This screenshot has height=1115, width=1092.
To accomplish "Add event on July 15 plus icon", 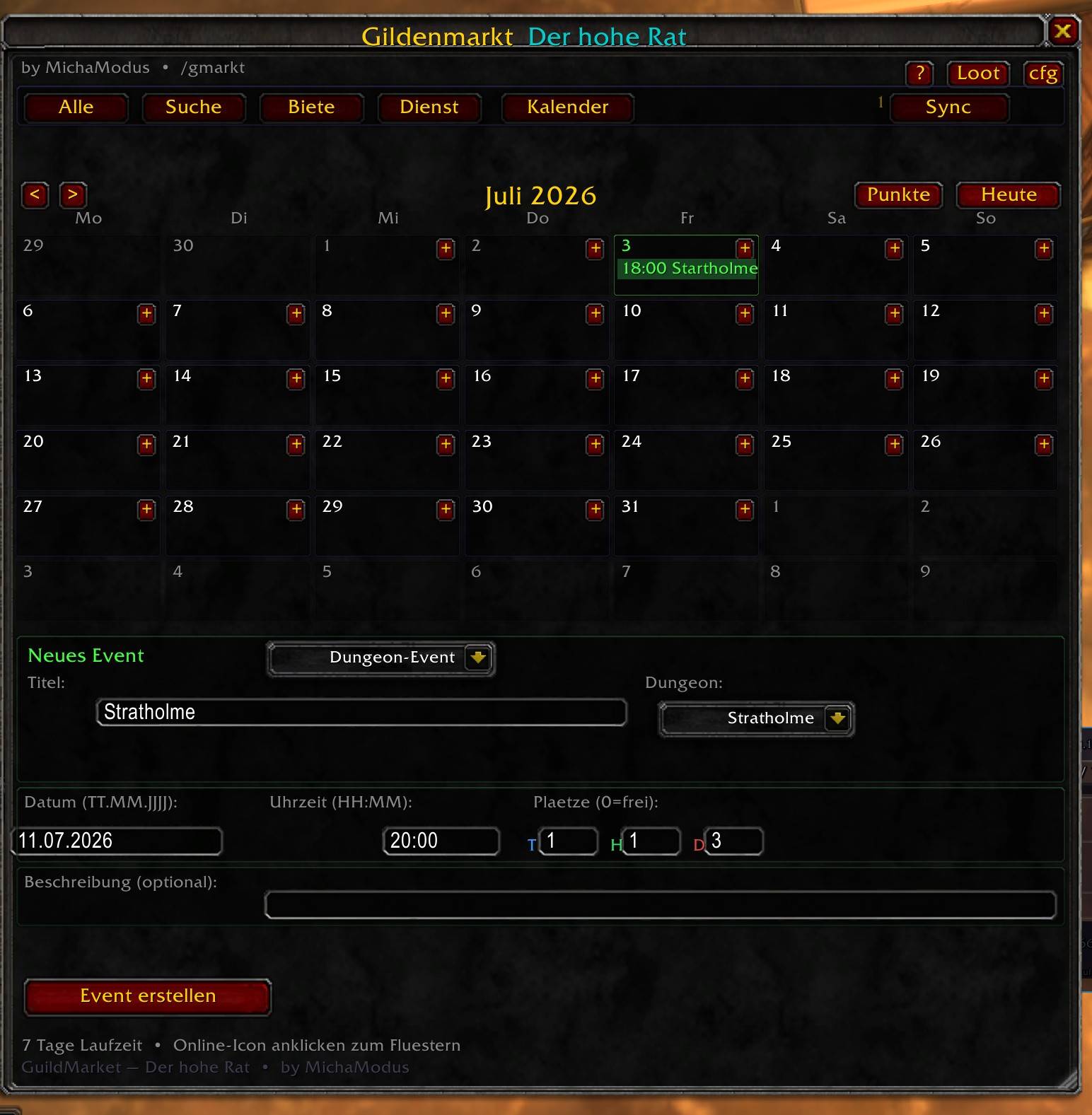I will click(446, 379).
